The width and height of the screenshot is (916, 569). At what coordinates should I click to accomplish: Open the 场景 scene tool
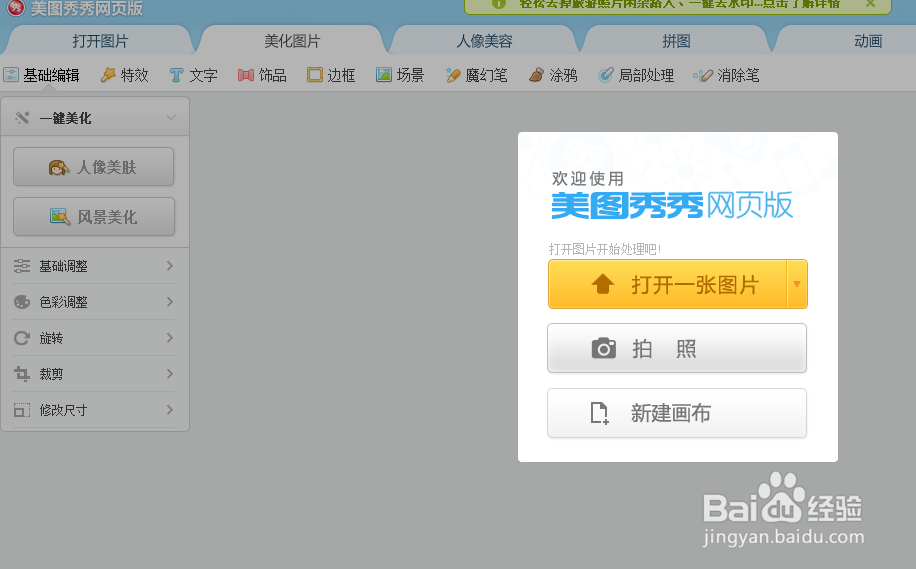400,75
